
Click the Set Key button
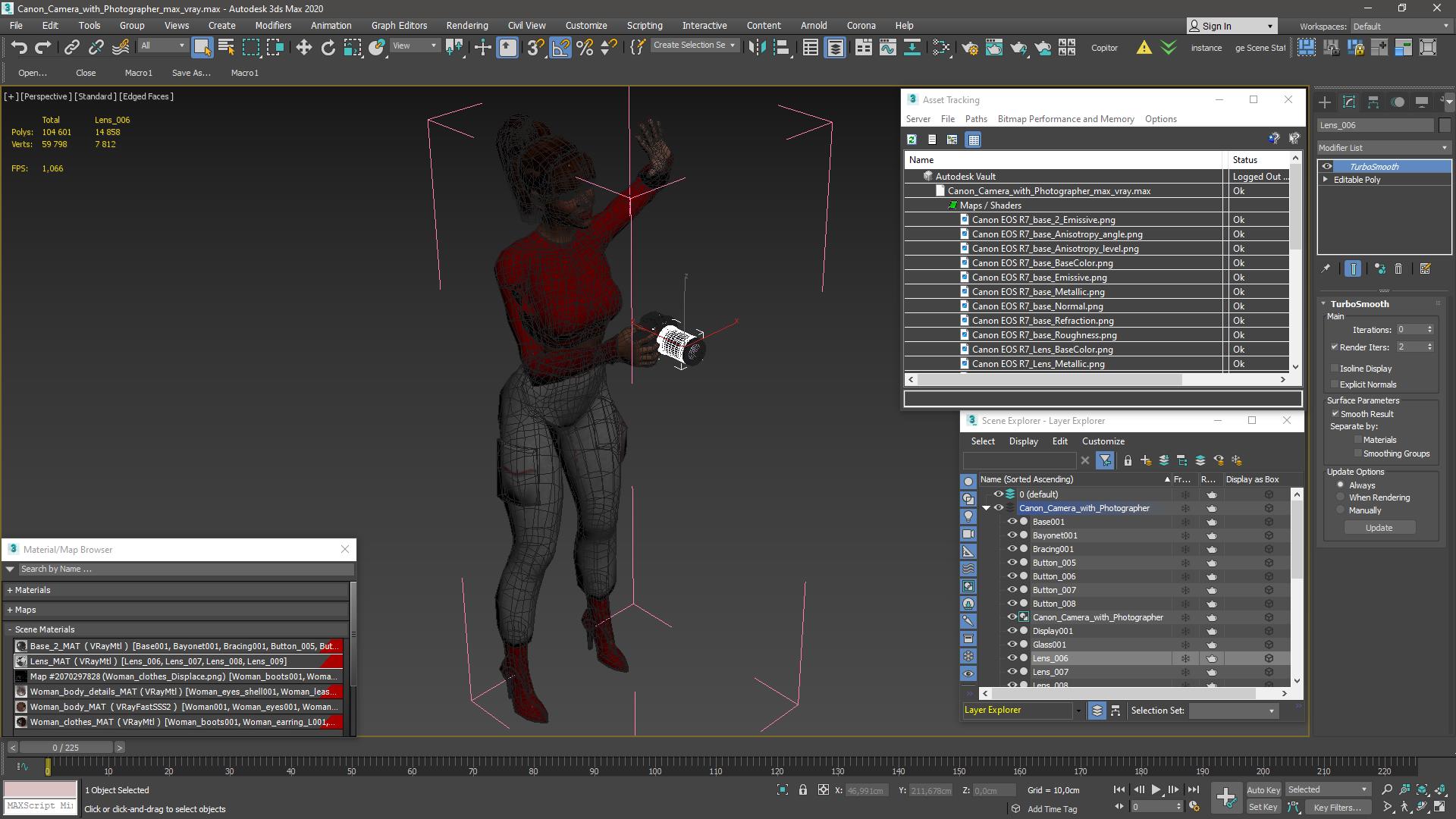(1263, 808)
